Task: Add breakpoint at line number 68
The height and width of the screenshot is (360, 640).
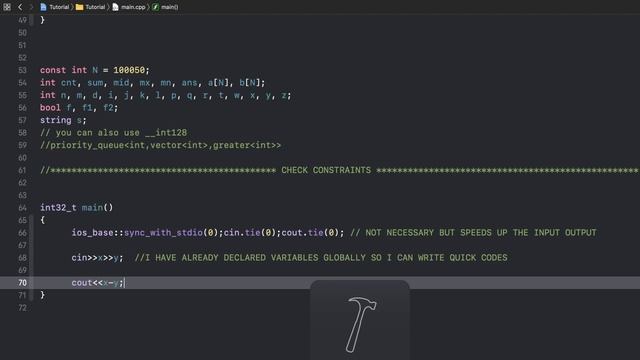Action: [x=22, y=258]
